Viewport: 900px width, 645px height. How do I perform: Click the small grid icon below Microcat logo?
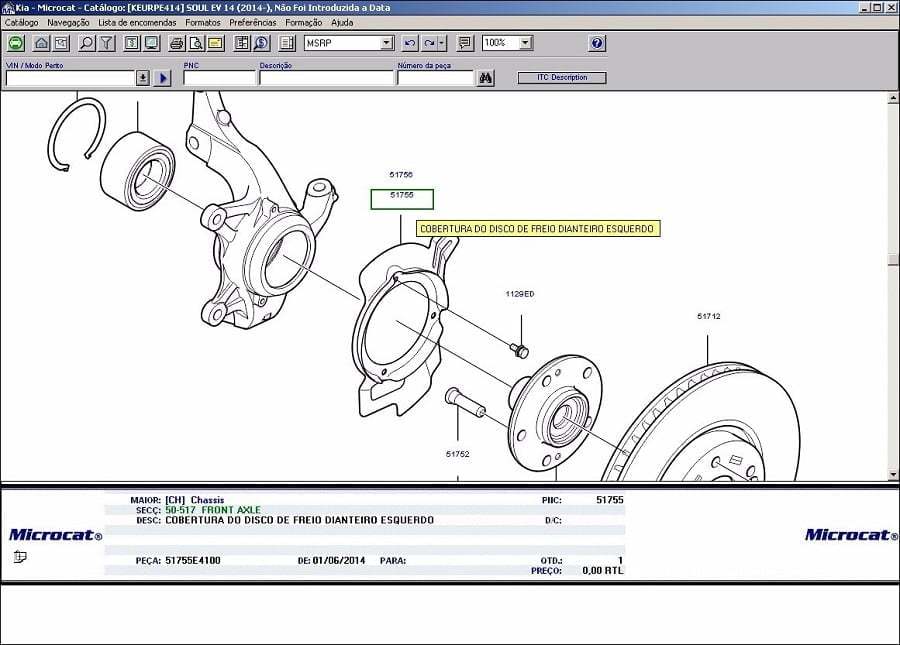click(20, 556)
